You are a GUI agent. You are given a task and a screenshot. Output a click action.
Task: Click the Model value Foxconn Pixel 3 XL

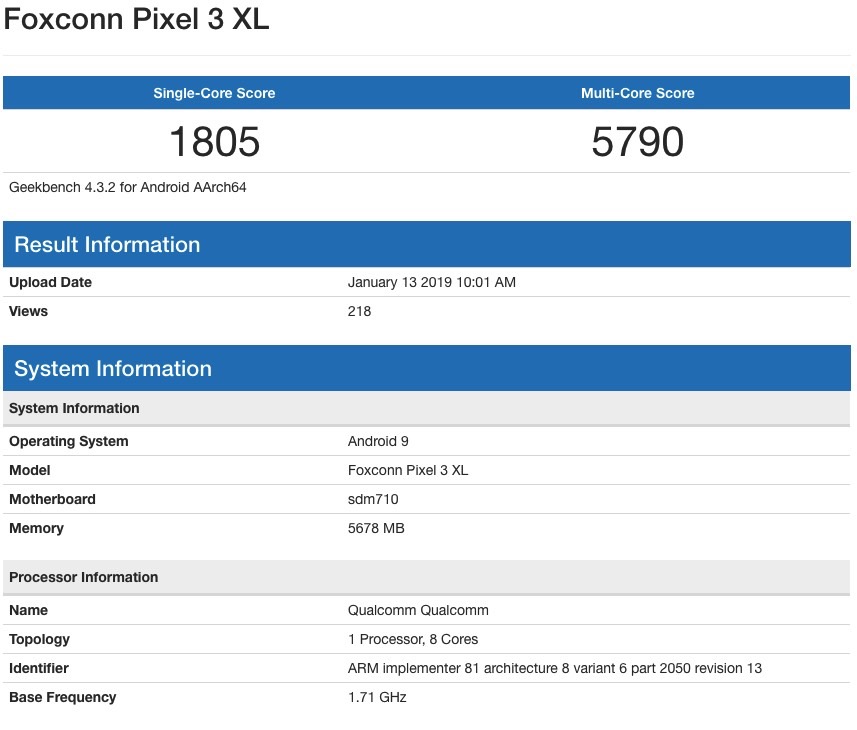pos(408,470)
